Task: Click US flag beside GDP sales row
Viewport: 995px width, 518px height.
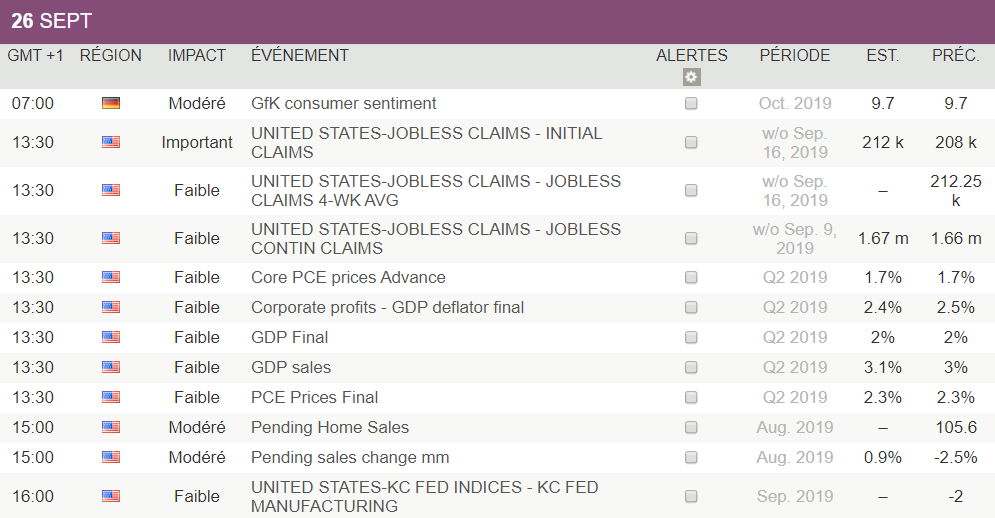Action: point(111,367)
